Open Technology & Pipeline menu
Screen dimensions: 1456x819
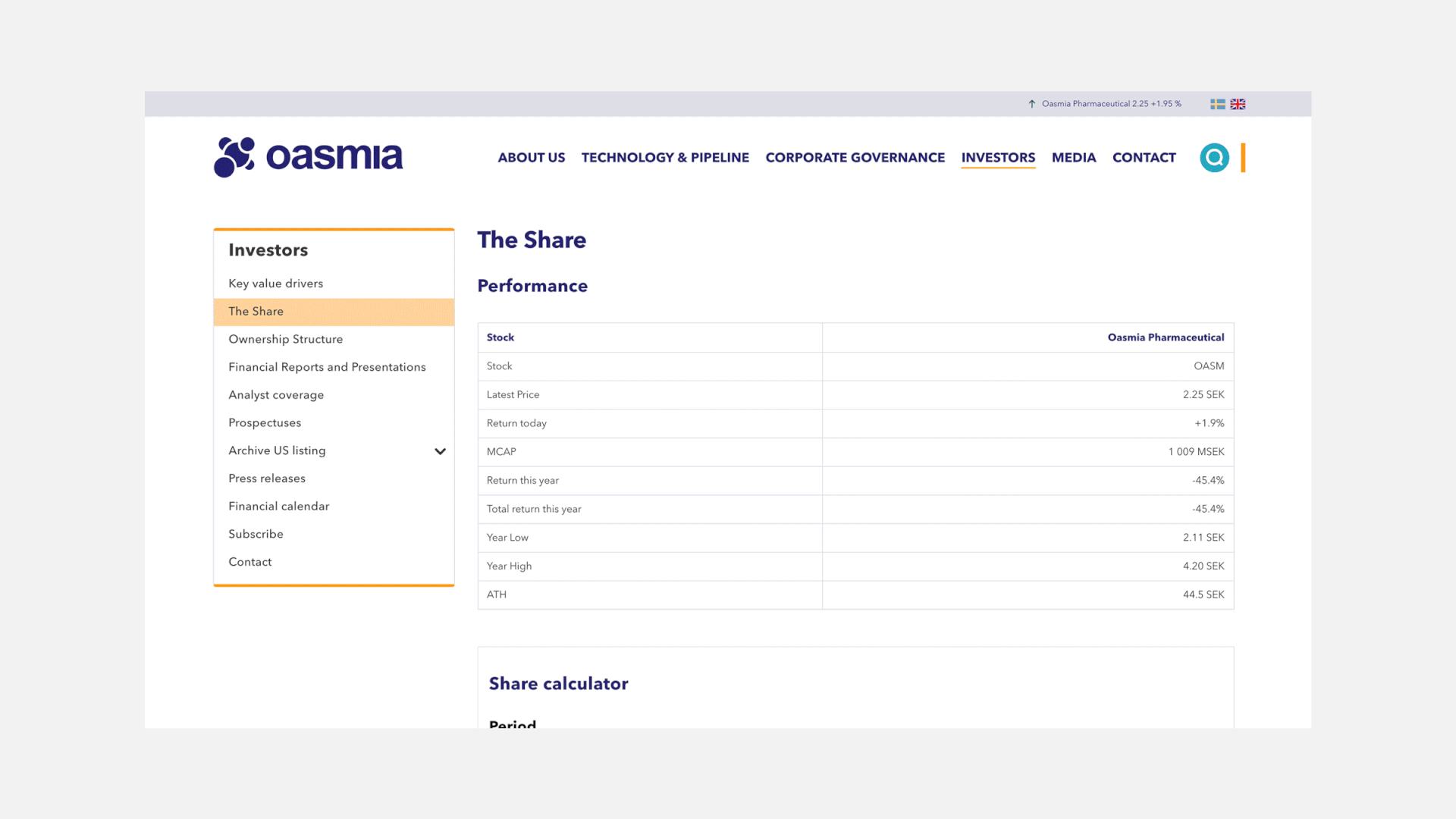(x=665, y=158)
